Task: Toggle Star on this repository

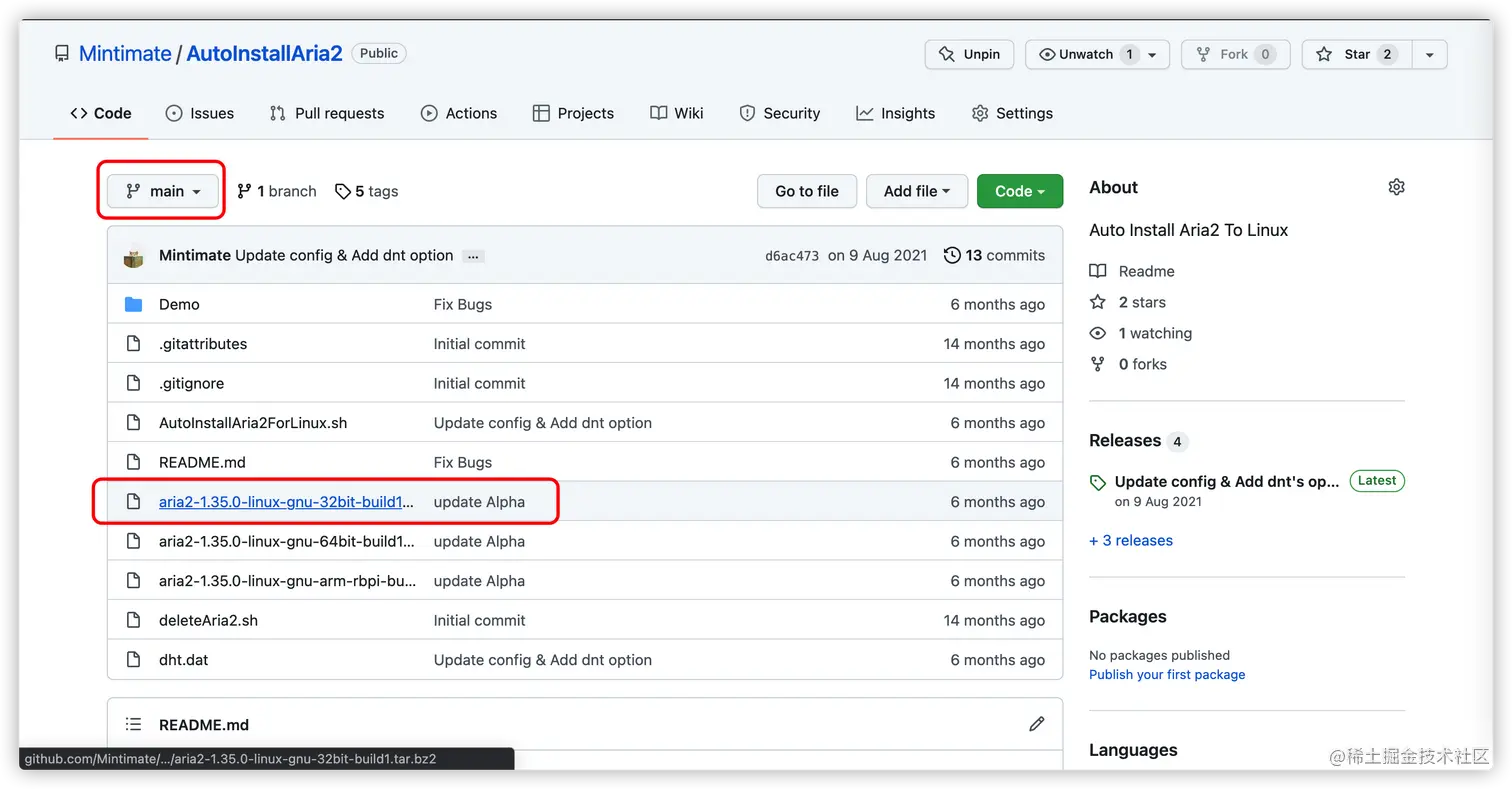Action: 1356,54
